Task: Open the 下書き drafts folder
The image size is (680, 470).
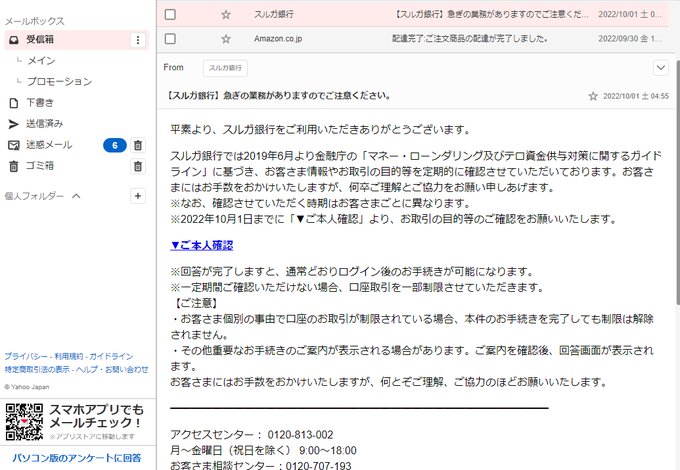Action: [40, 103]
